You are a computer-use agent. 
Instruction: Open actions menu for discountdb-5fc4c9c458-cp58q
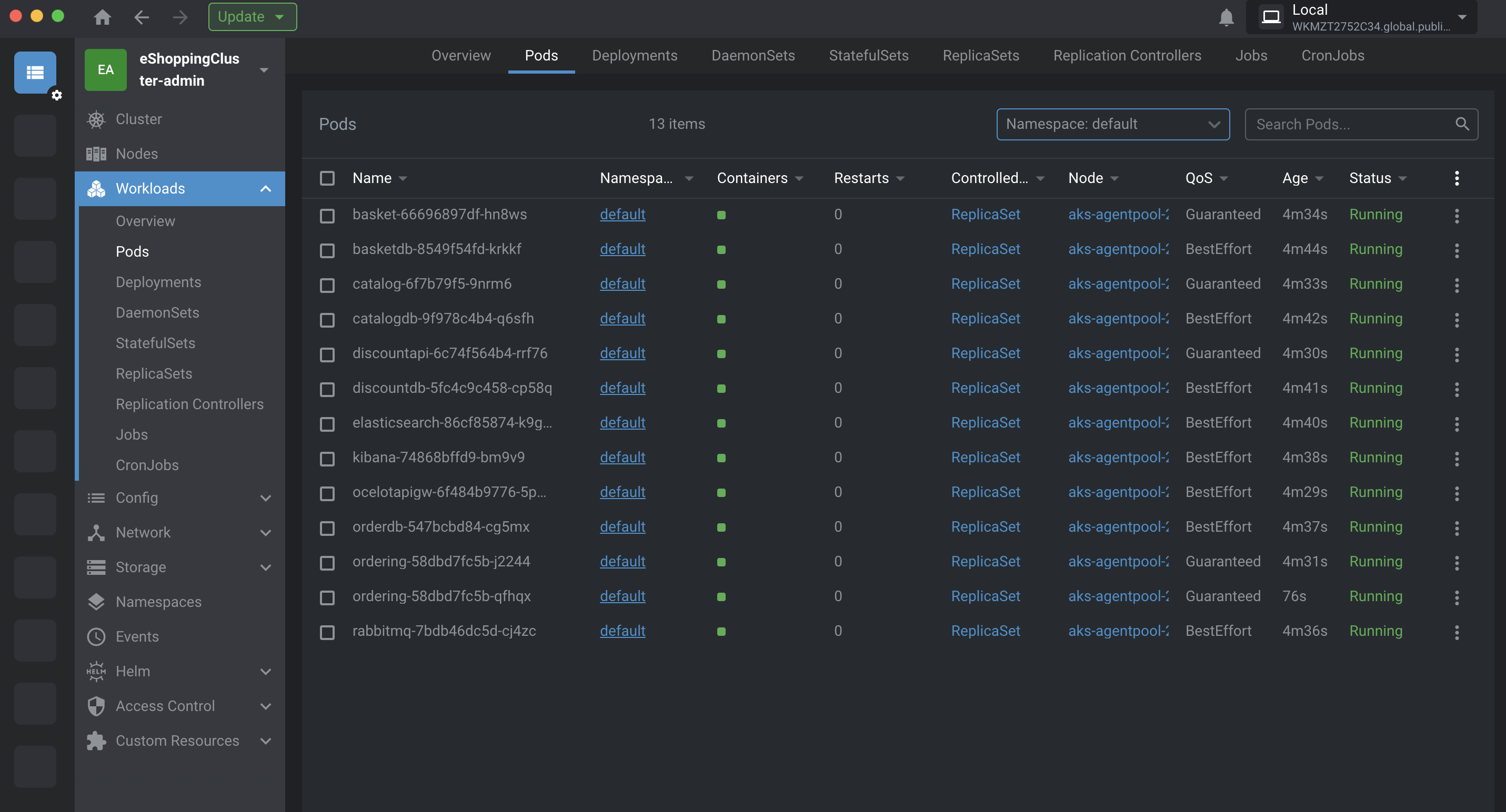coord(1457,389)
